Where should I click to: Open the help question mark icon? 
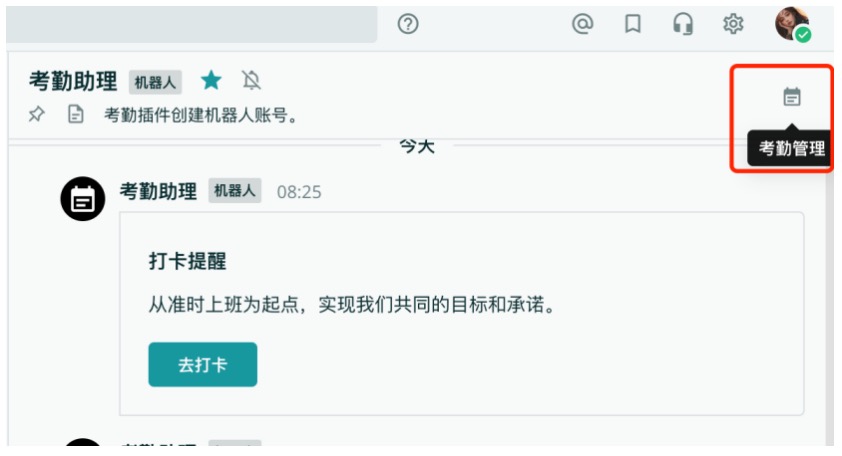[x=408, y=24]
